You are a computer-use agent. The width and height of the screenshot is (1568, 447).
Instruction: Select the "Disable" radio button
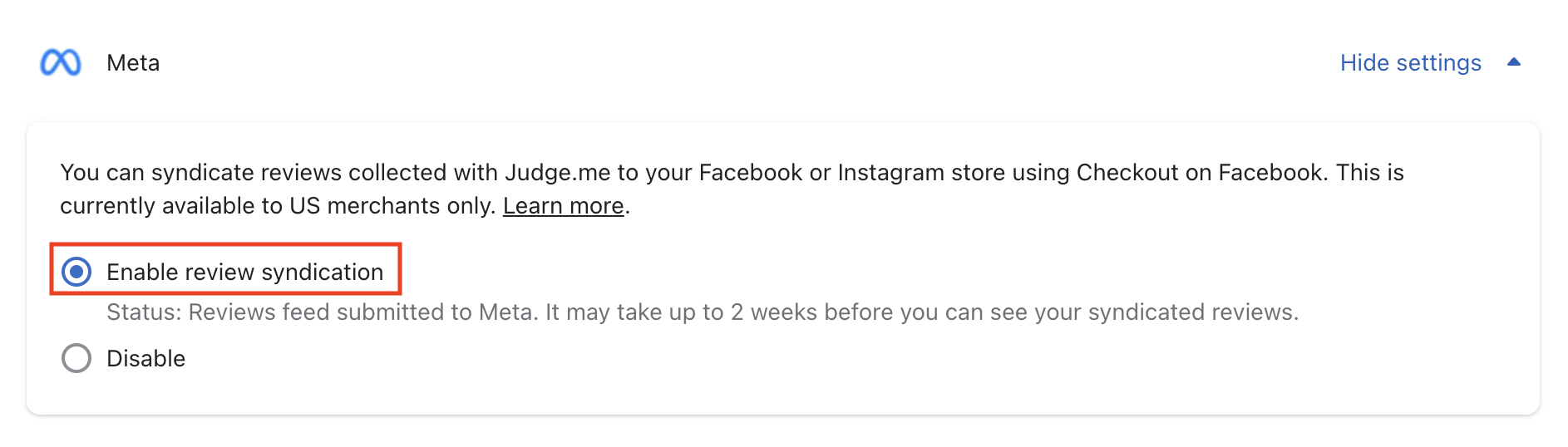(76, 358)
